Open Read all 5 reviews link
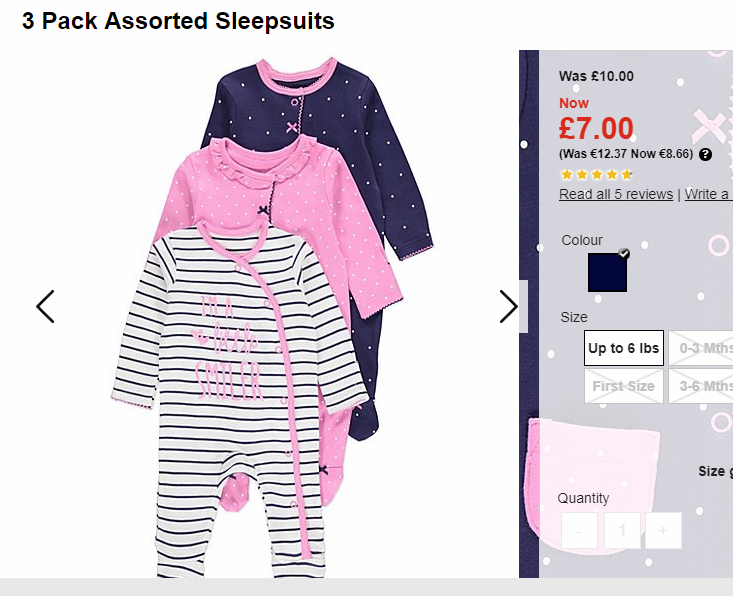 tap(616, 194)
